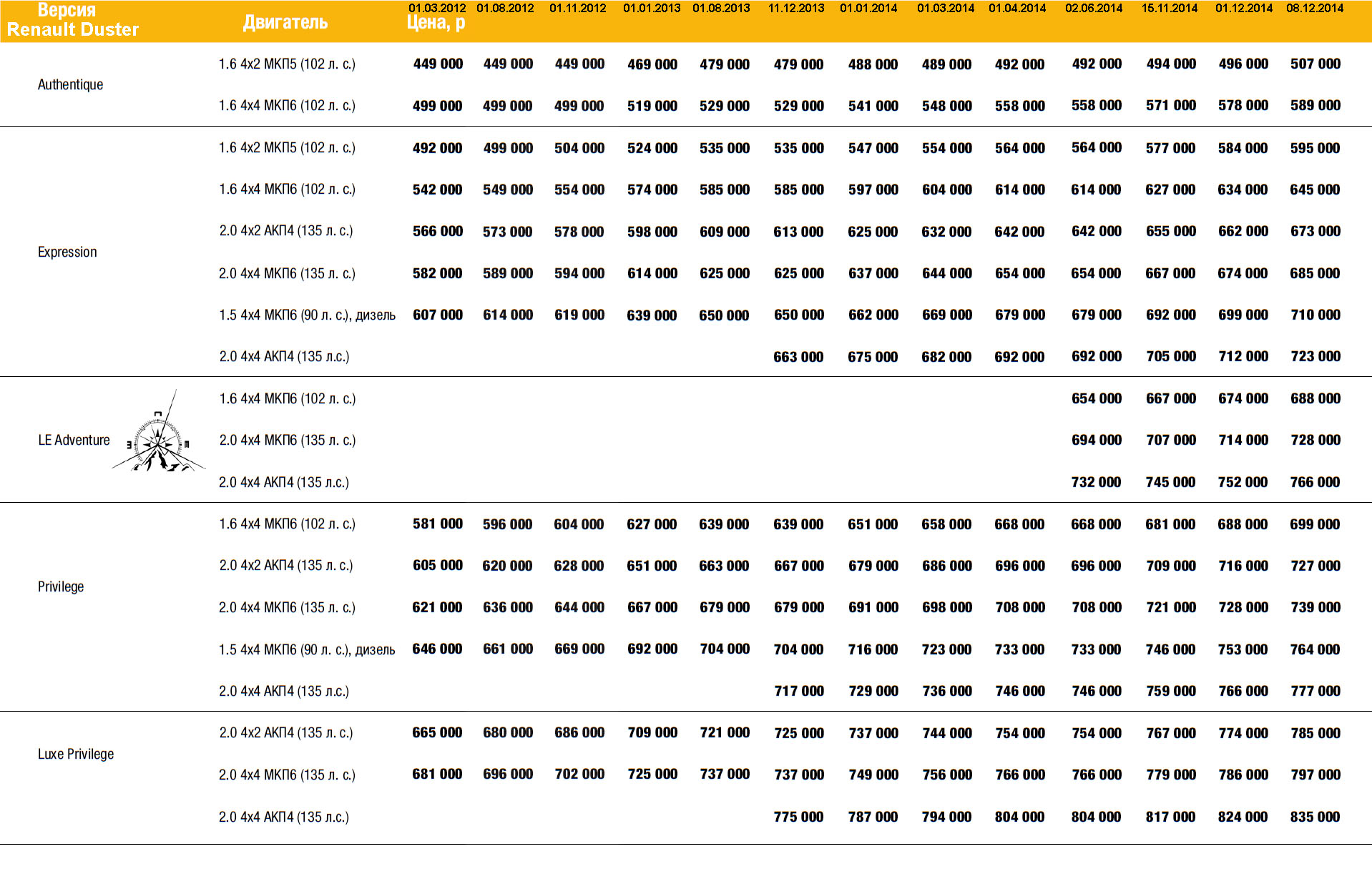Select Expression engine 2.0 4x4 АКП4 (135 л.с.)
This screenshot has width=1372, height=869.
coord(284,356)
